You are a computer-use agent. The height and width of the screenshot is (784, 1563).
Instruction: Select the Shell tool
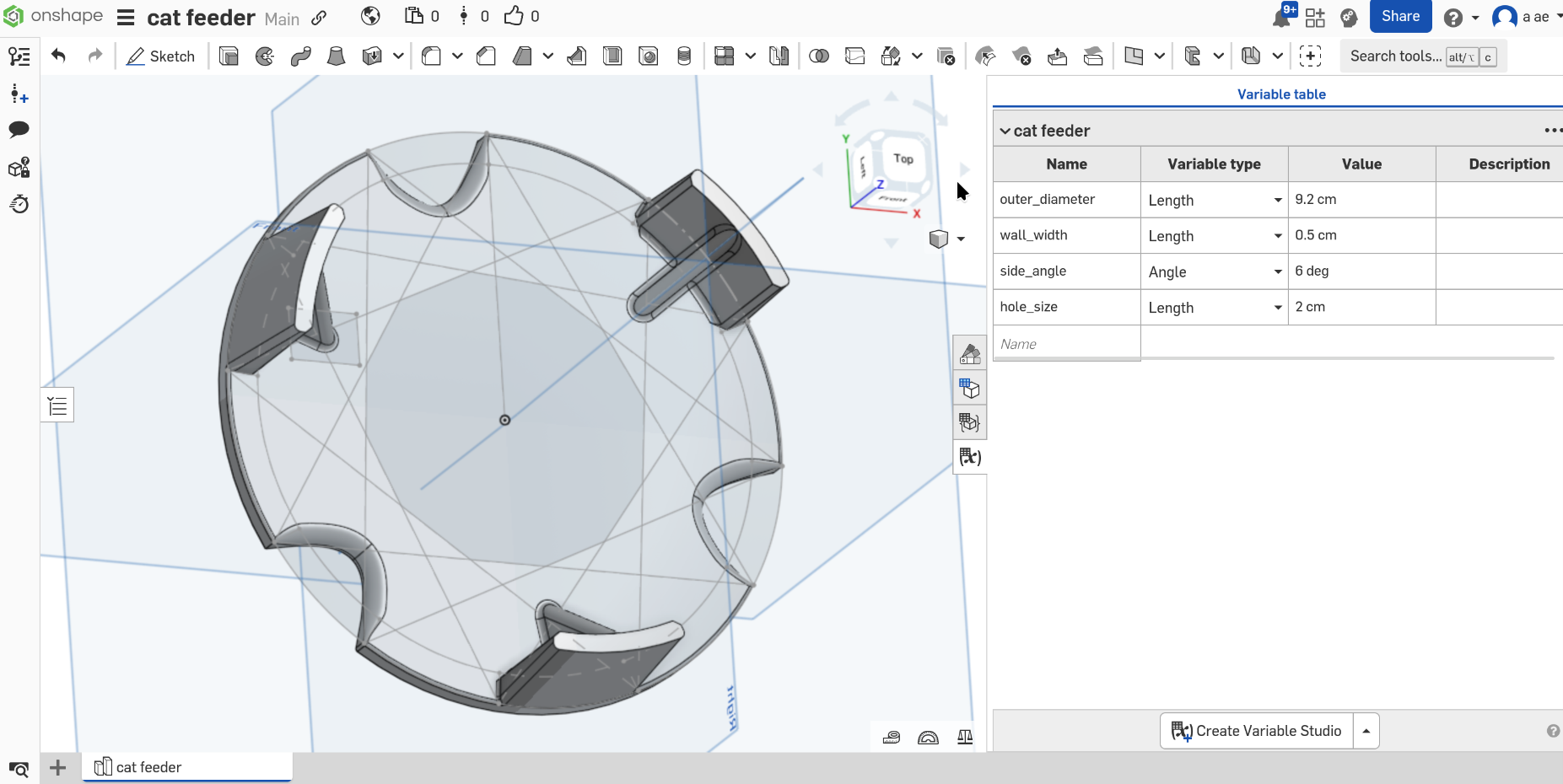click(612, 56)
